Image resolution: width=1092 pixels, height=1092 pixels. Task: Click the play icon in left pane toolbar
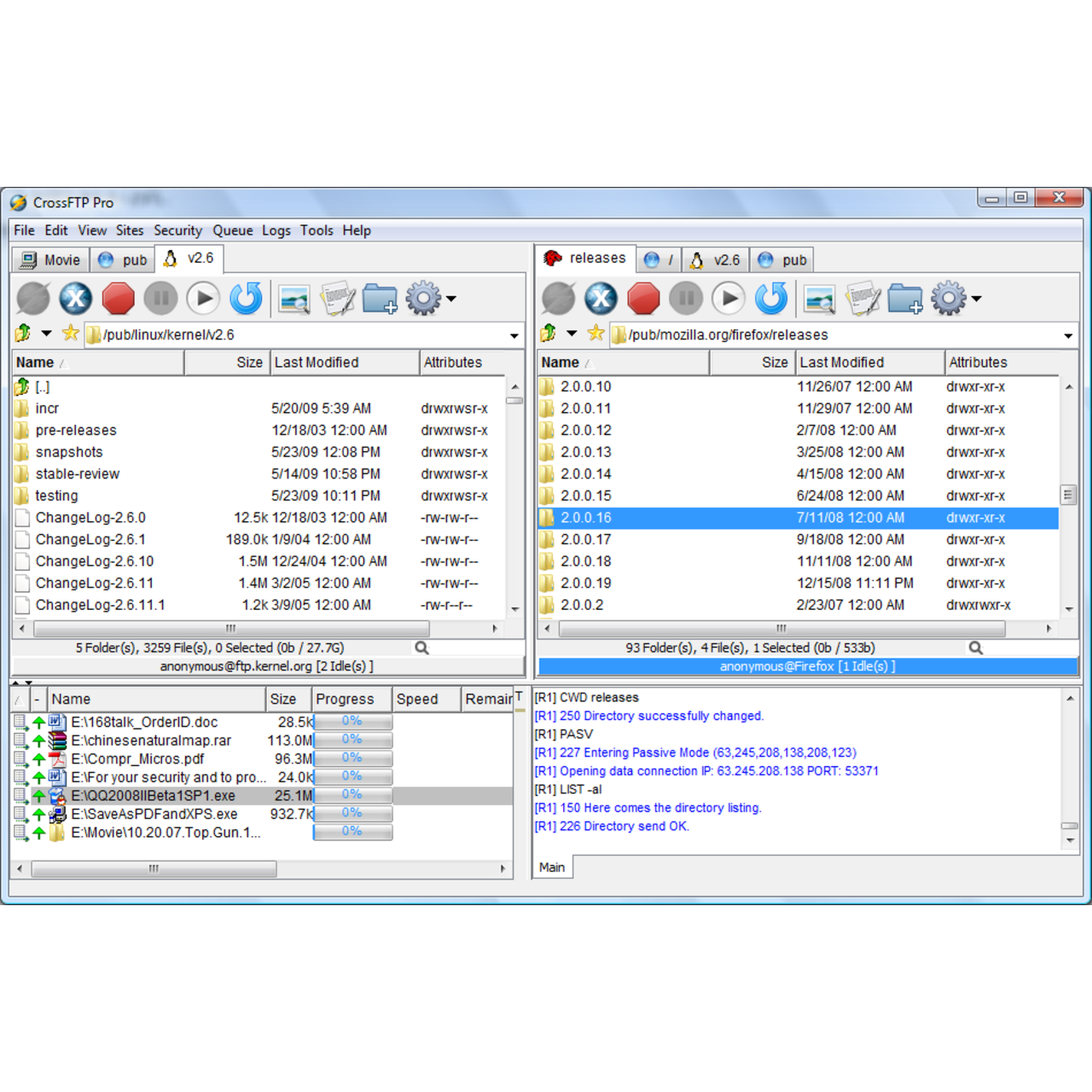pos(203,299)
